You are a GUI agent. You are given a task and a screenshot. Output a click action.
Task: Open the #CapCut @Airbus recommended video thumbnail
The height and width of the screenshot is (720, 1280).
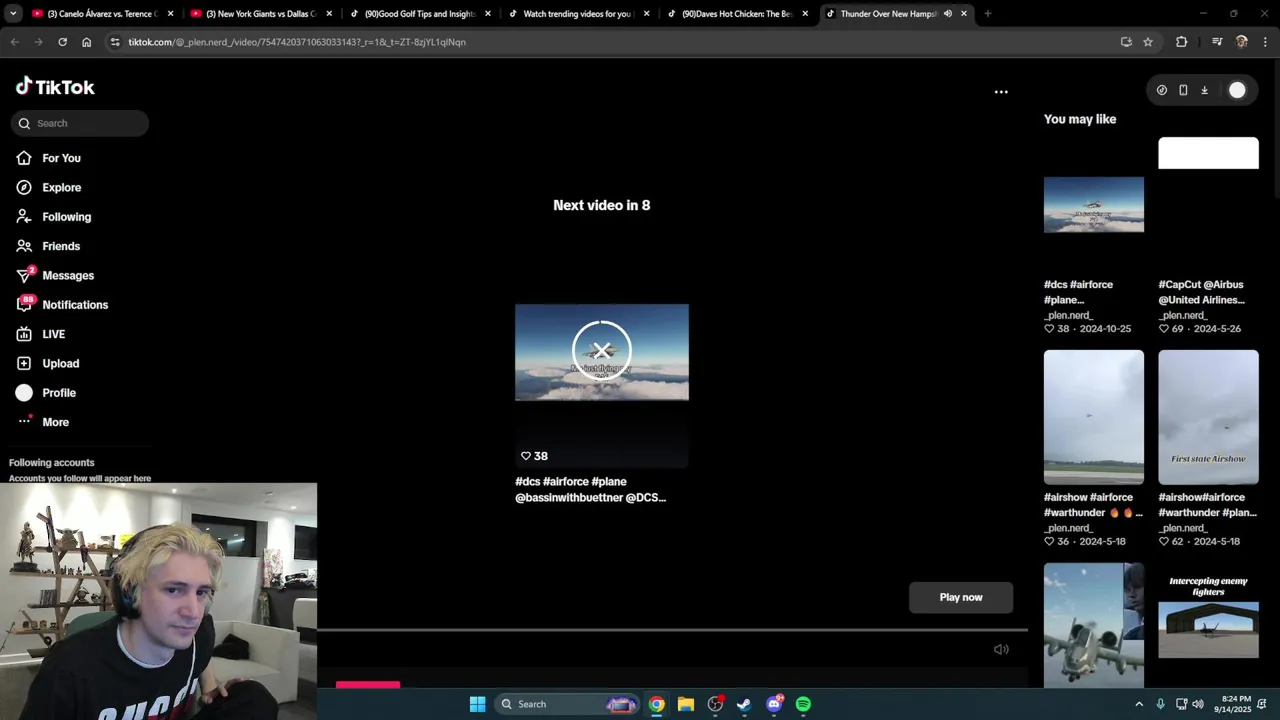[1208, 204]
